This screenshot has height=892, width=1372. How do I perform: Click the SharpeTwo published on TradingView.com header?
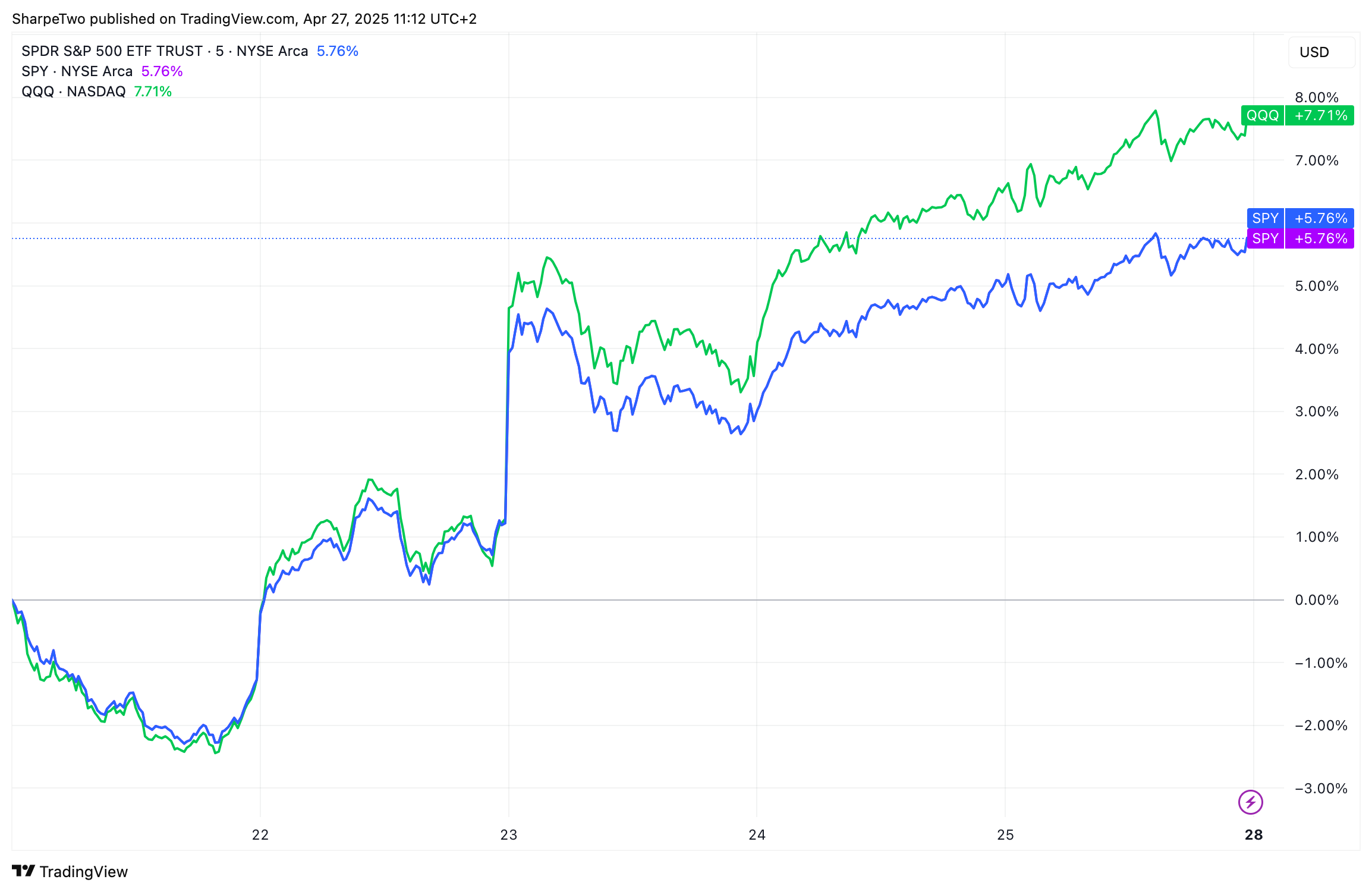244,19
